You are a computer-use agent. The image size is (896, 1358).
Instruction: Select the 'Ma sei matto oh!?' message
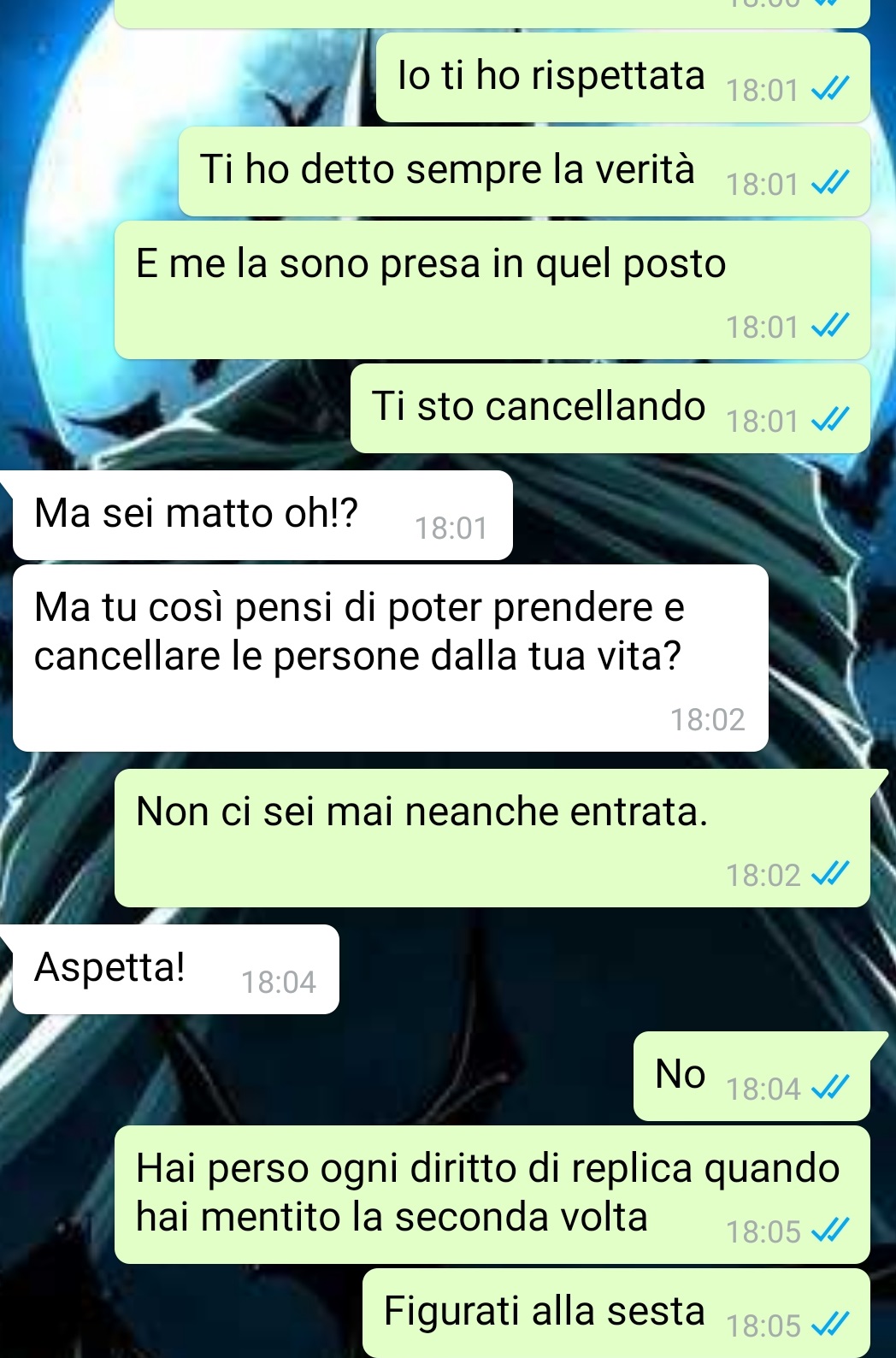(x=262, y=516)
